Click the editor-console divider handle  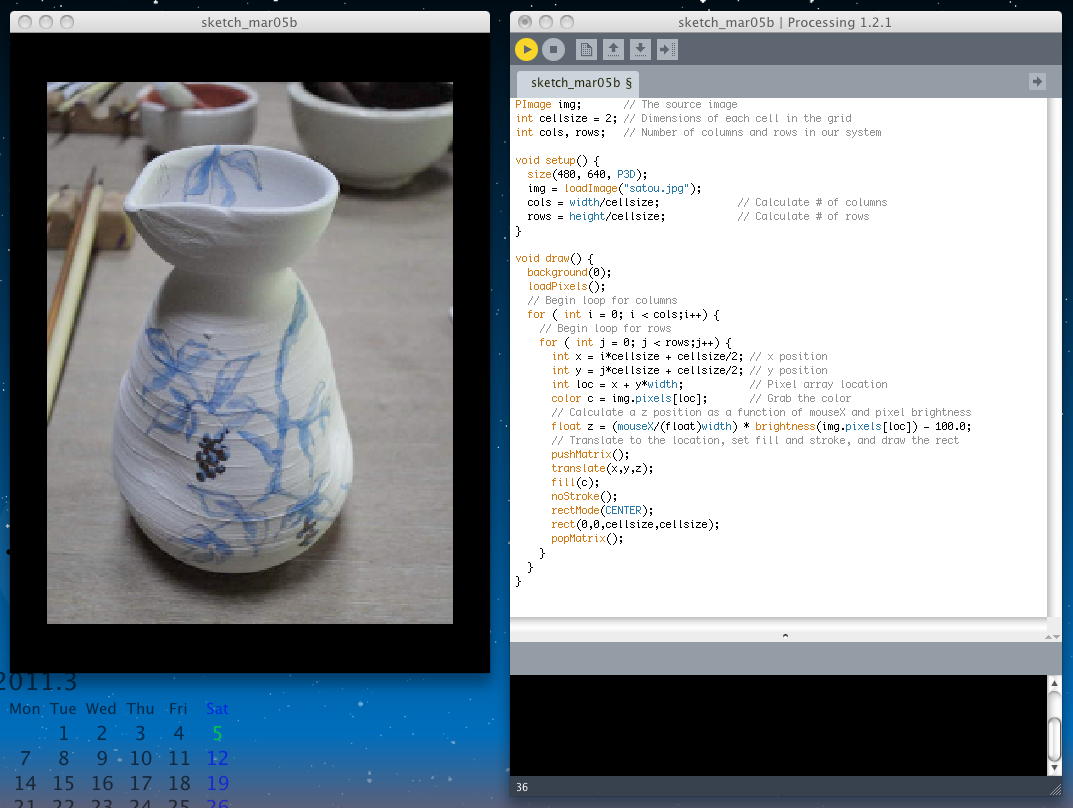[785, 636]
